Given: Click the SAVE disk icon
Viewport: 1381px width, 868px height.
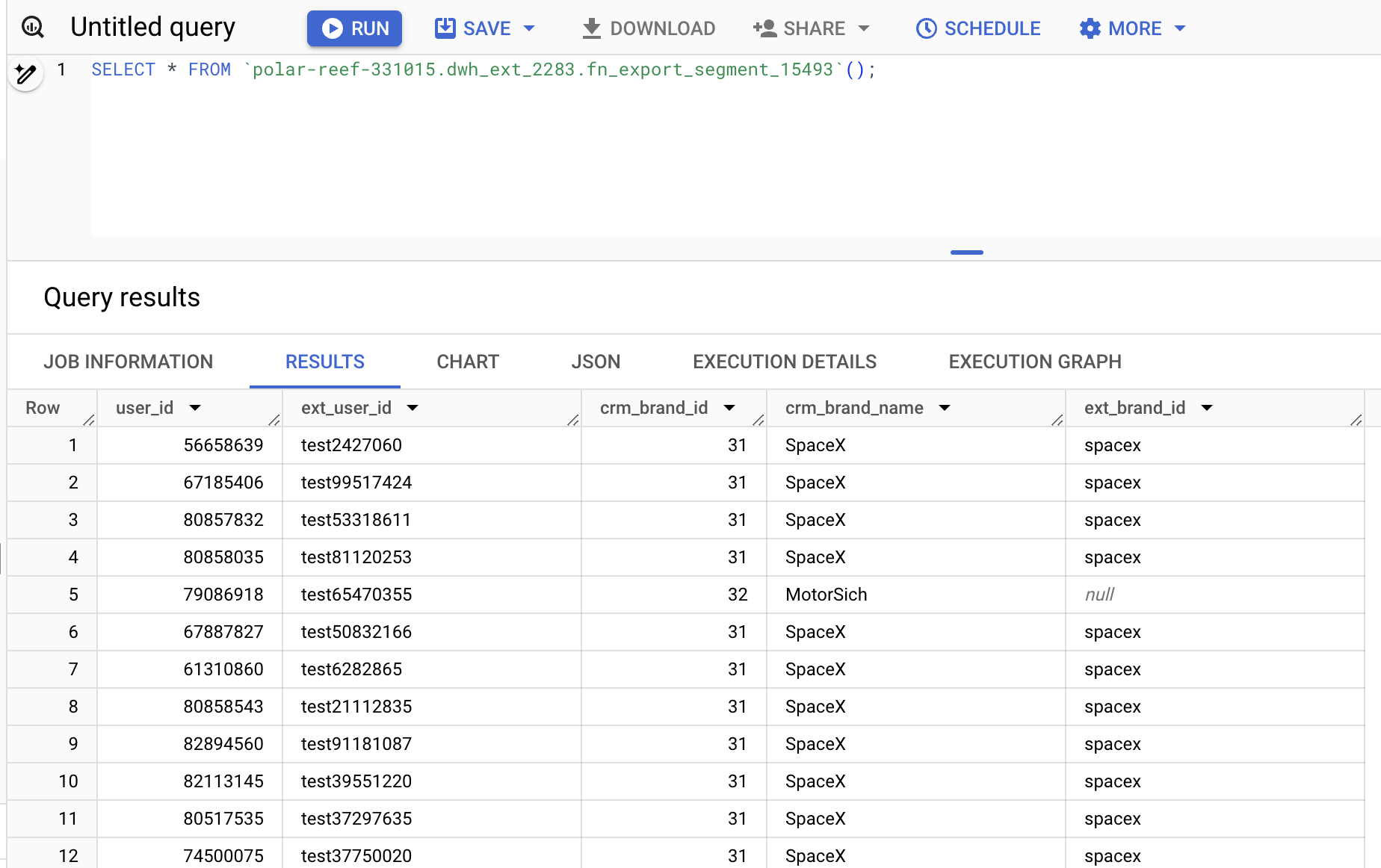Looking at the screenshot, I should coord(445,28).
